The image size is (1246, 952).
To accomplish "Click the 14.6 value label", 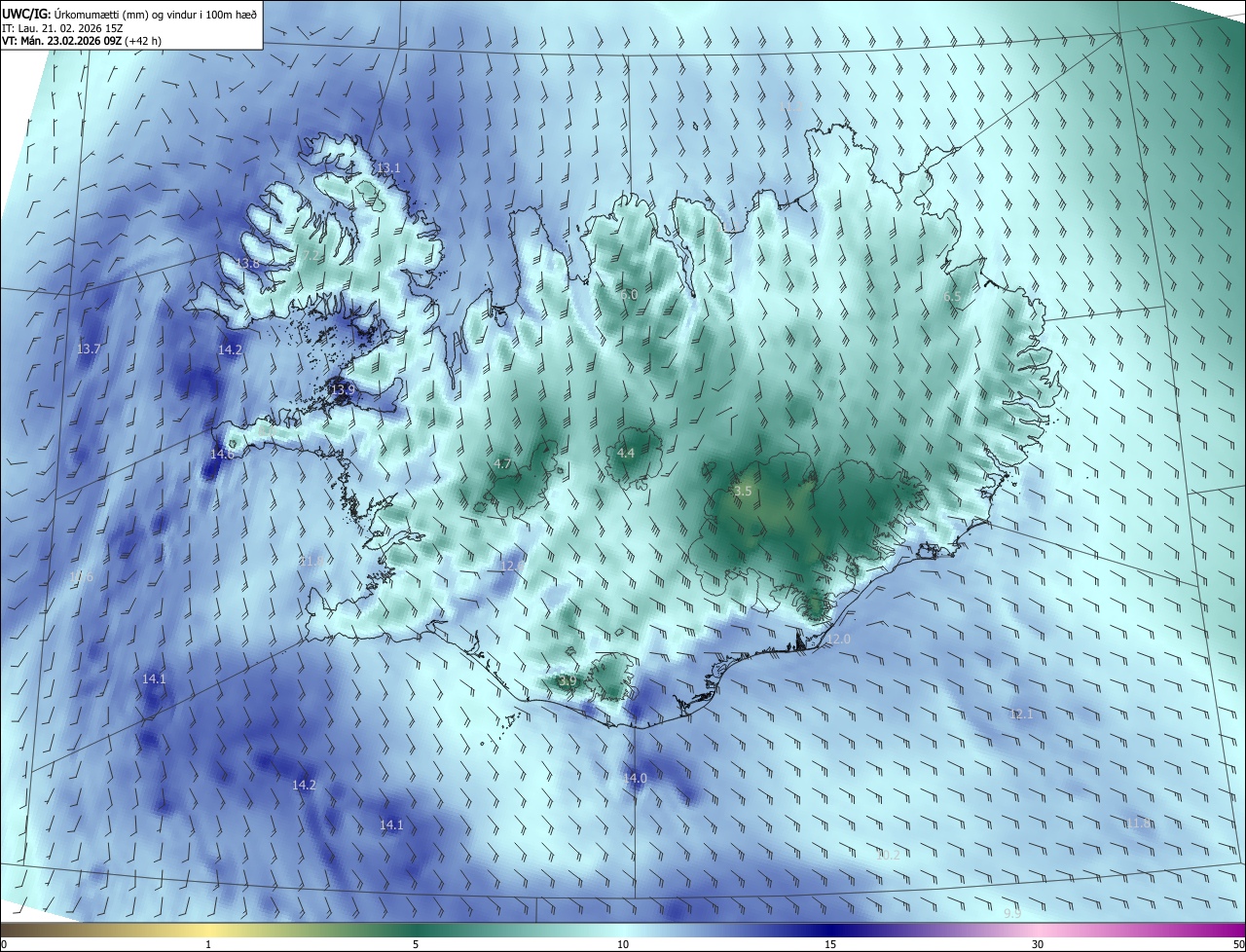I will [223, 455].
